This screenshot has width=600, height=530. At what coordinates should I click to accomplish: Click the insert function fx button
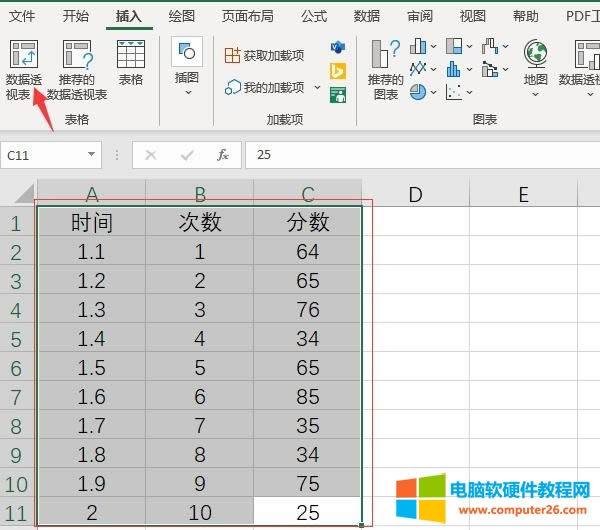223,155
